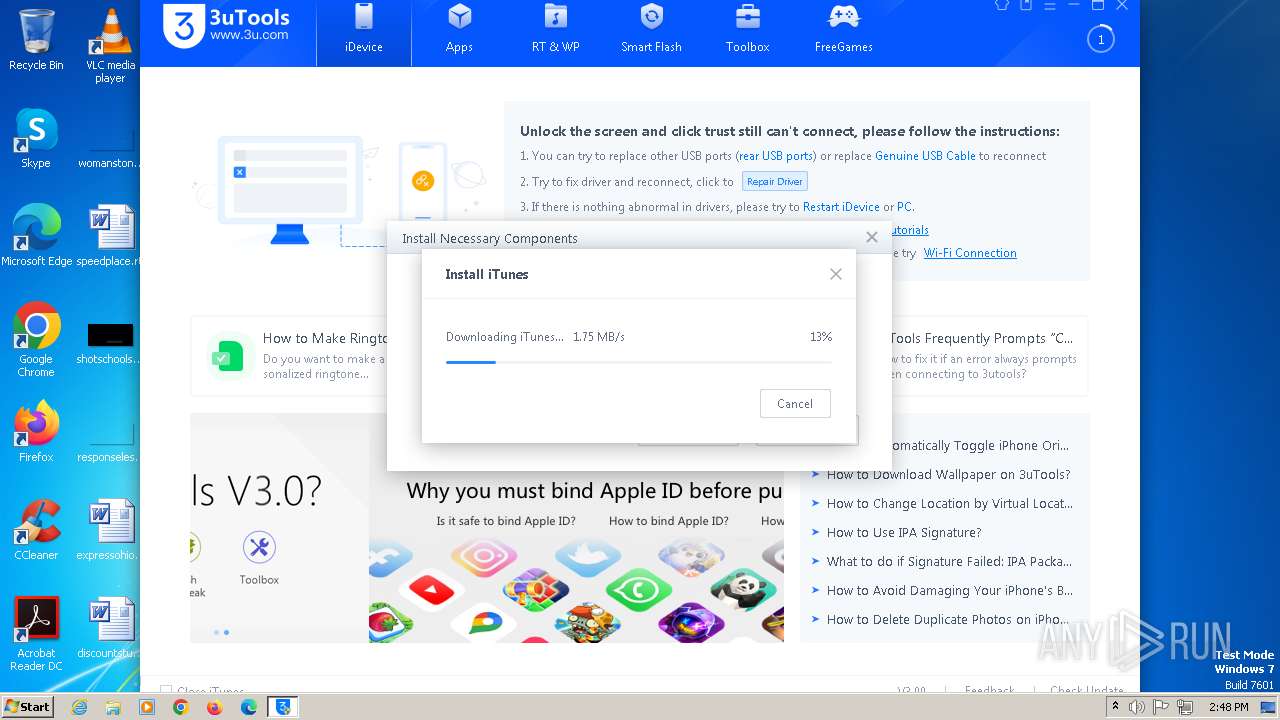Open the Windows Start menu
Viewport: 1280px width, 720px height.
pos(28,706)
